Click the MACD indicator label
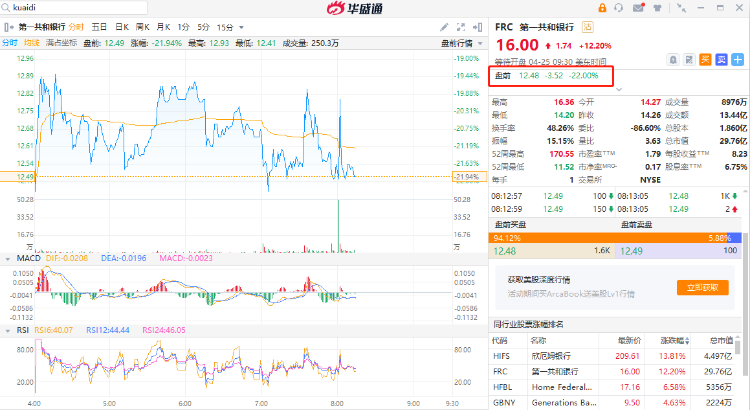The image size is (750, 410). [x=29, y=258]
